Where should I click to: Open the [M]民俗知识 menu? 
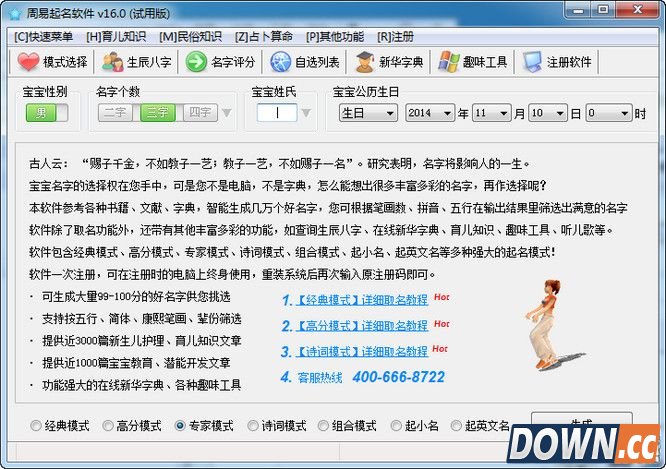(x=190, y=37)
